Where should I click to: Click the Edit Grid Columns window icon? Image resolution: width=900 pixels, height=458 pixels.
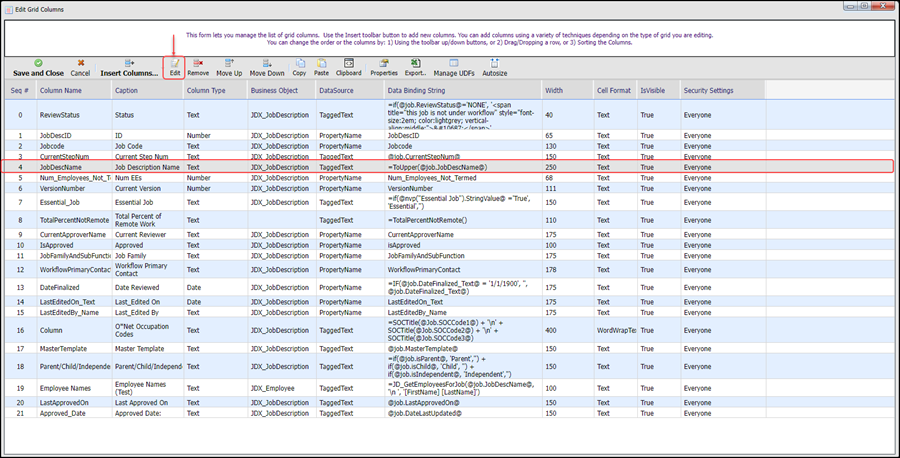click(x=9, y=9)
